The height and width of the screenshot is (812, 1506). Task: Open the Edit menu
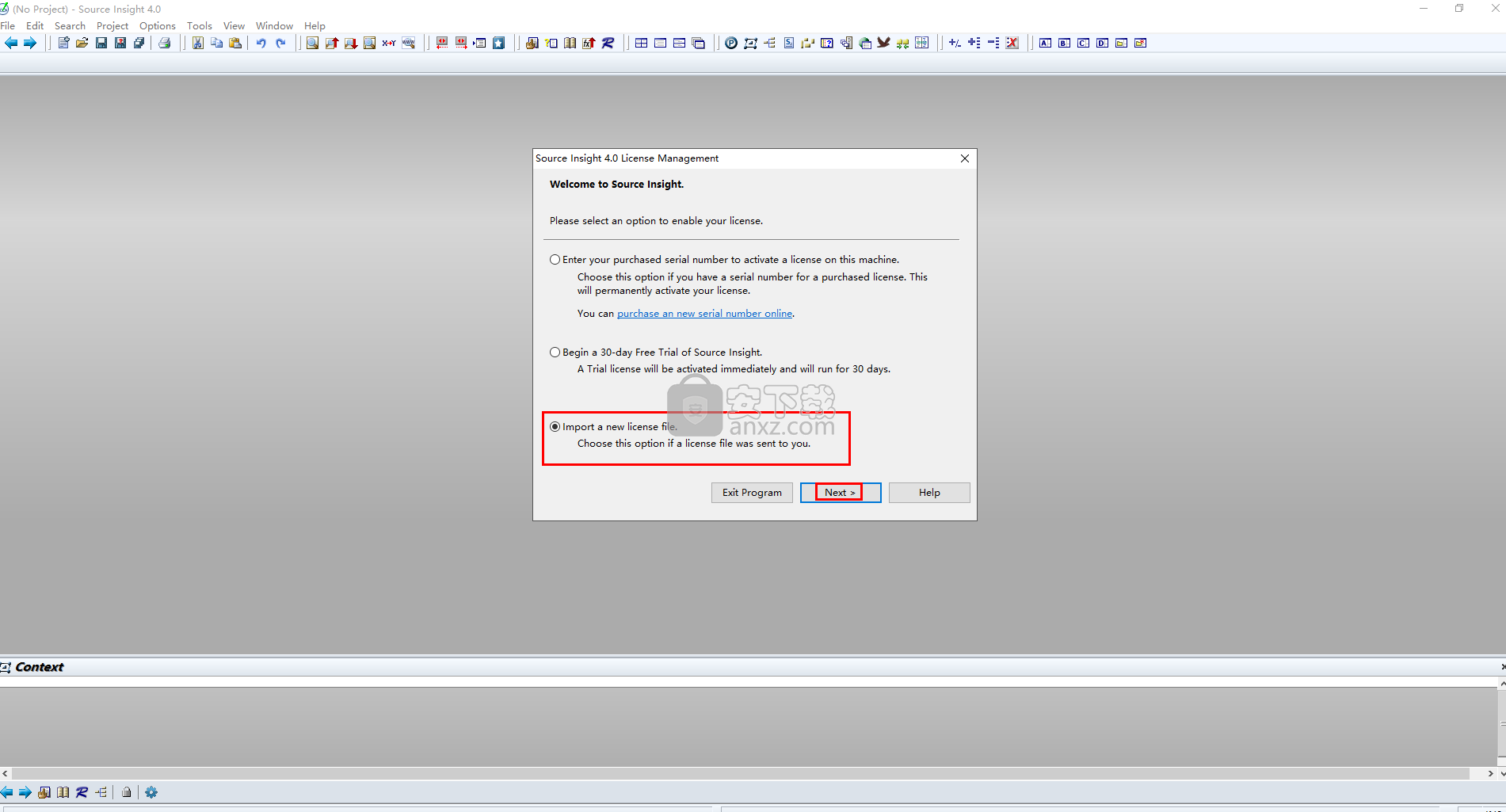pyautogui.click(x=35, y=26)
